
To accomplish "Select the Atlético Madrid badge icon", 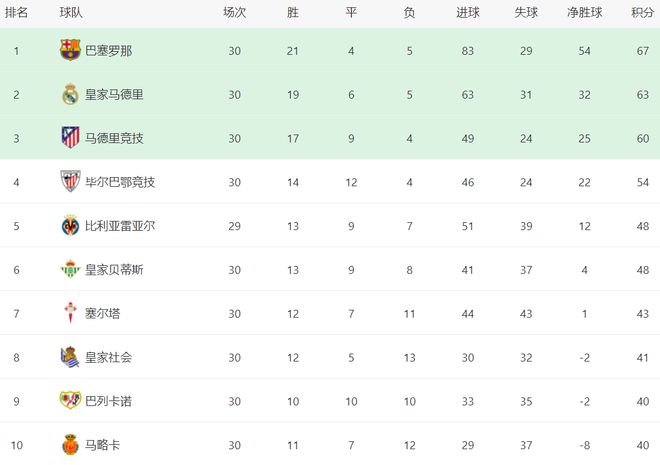I will (x=70, y=138).
